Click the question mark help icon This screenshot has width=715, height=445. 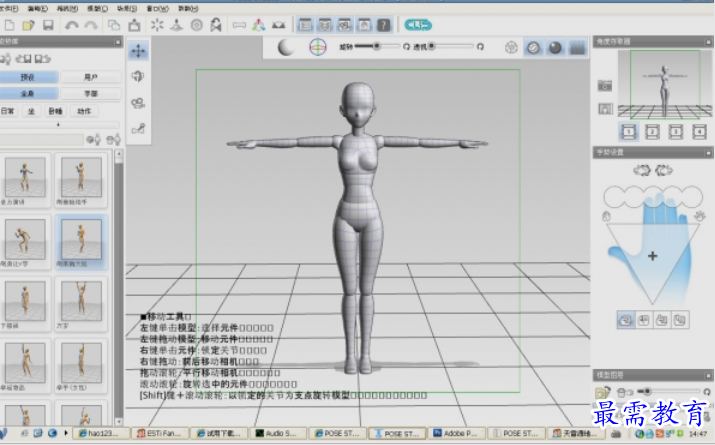pos(384,25)
